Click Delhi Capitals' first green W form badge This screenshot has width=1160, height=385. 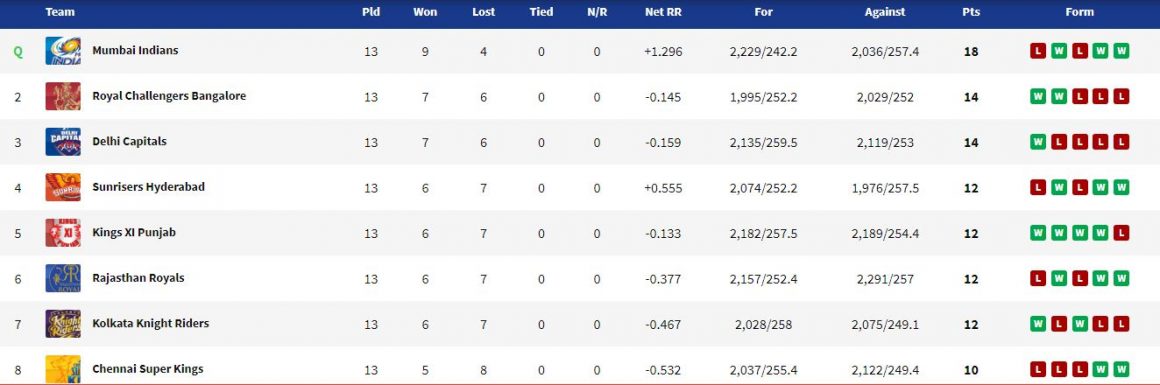[x=1038, y=141]
